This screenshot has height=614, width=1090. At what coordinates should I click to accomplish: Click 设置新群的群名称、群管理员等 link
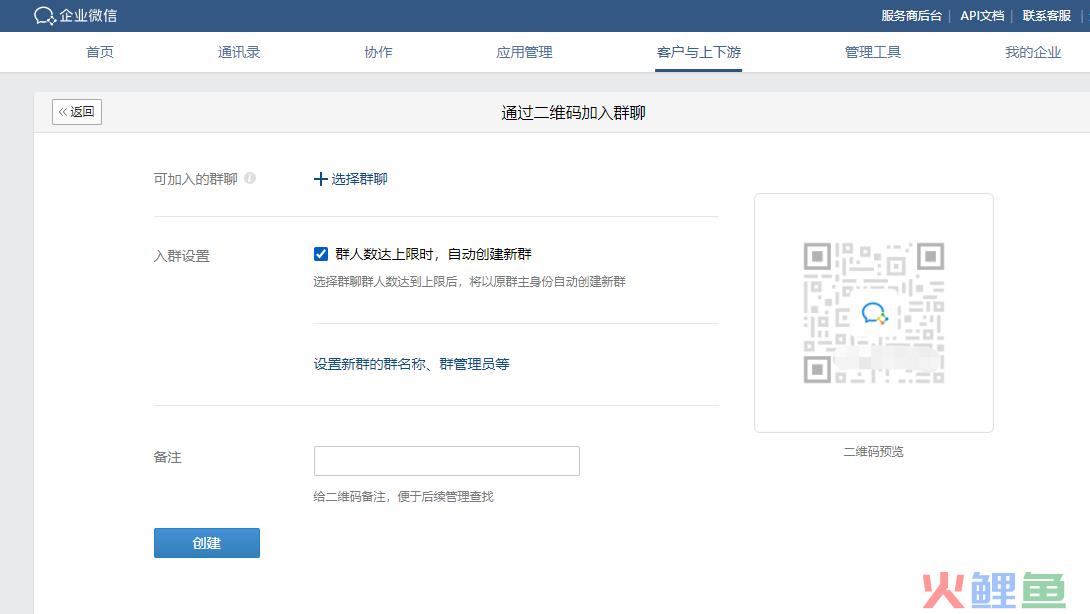412,364
